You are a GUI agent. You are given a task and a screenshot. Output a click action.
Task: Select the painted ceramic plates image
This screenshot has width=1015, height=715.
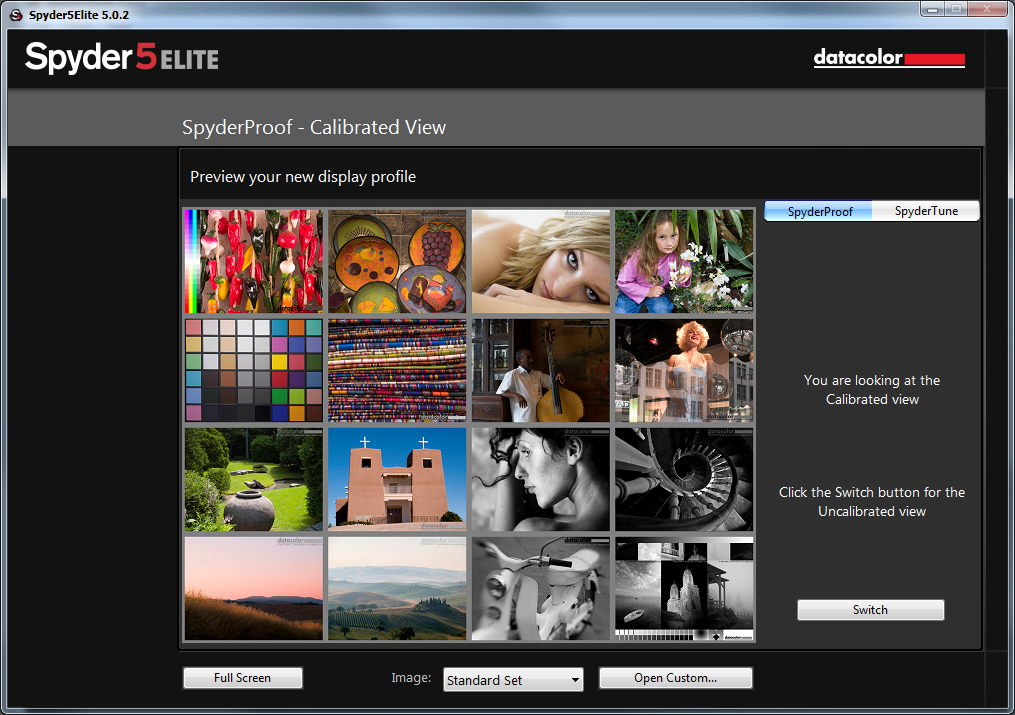point(397,261)
